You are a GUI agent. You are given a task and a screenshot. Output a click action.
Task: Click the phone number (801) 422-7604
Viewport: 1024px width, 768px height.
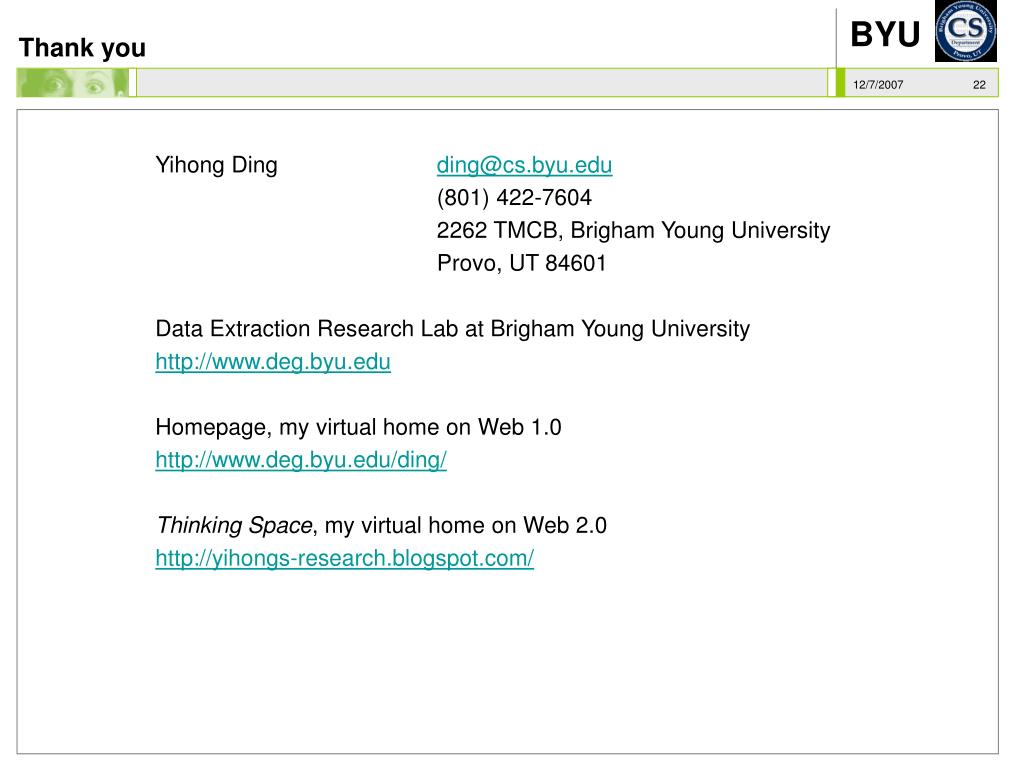(514, 198)
